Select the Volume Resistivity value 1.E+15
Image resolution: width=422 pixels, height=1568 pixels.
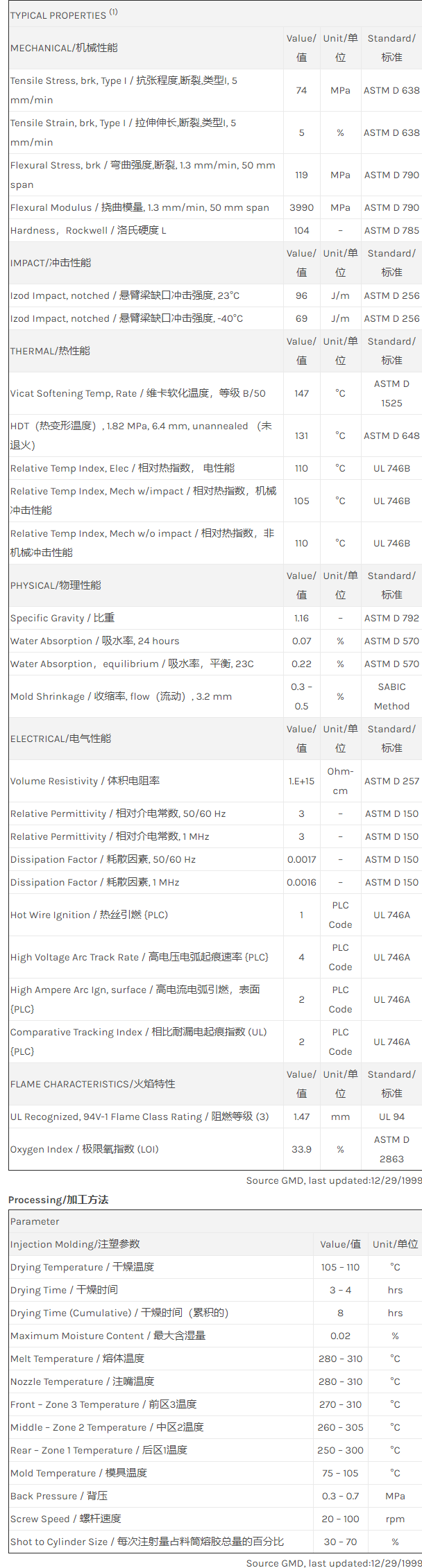[x=301, y=781]
